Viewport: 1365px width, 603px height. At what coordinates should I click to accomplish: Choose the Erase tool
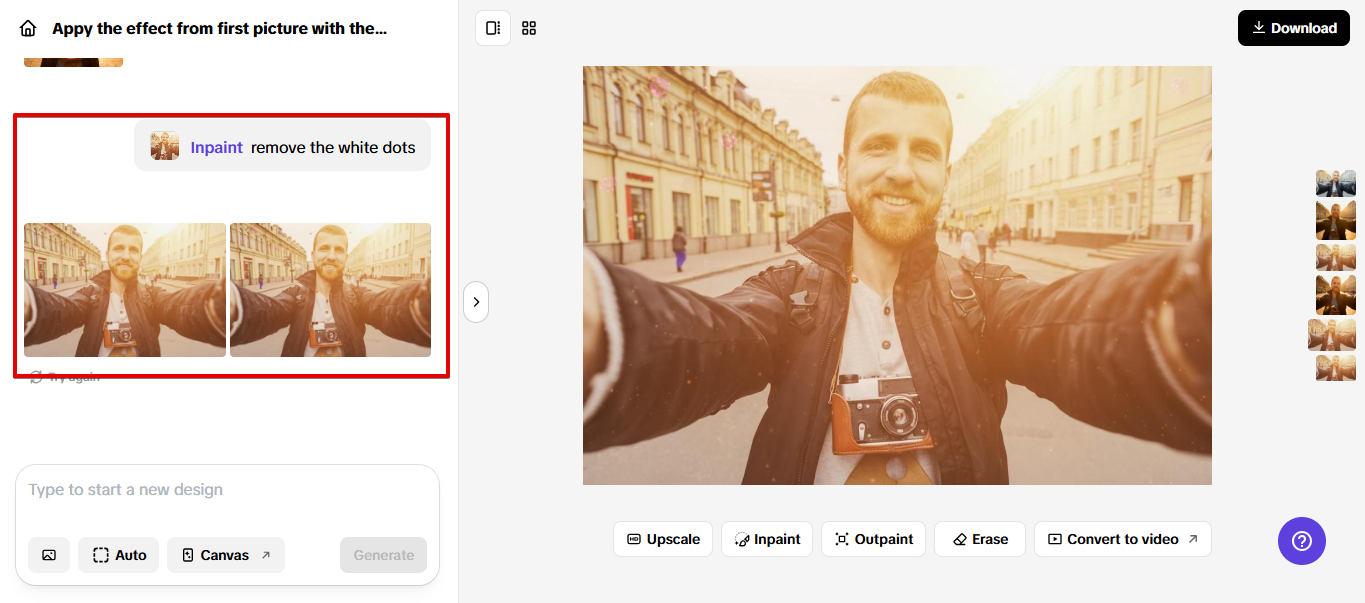979,539
